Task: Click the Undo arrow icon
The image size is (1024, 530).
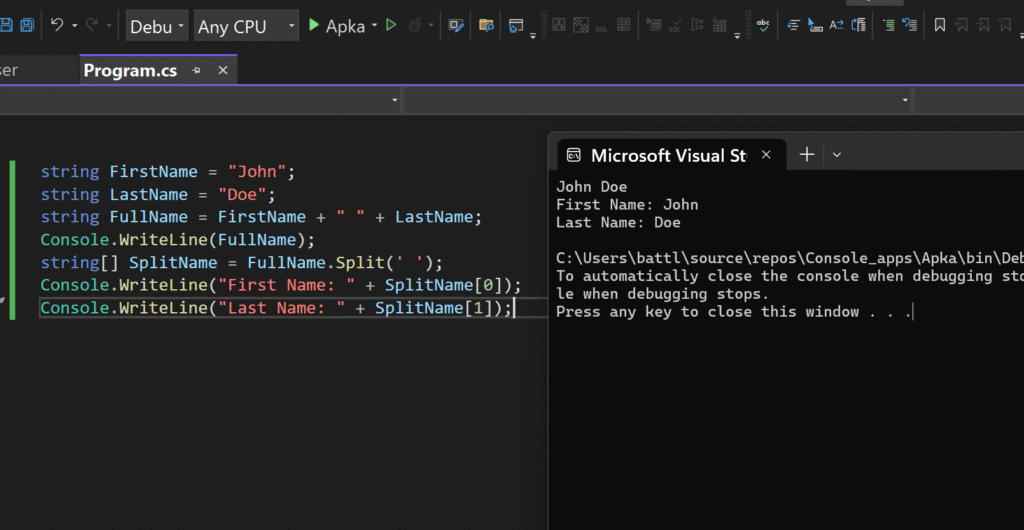Action: click(57, 26)
